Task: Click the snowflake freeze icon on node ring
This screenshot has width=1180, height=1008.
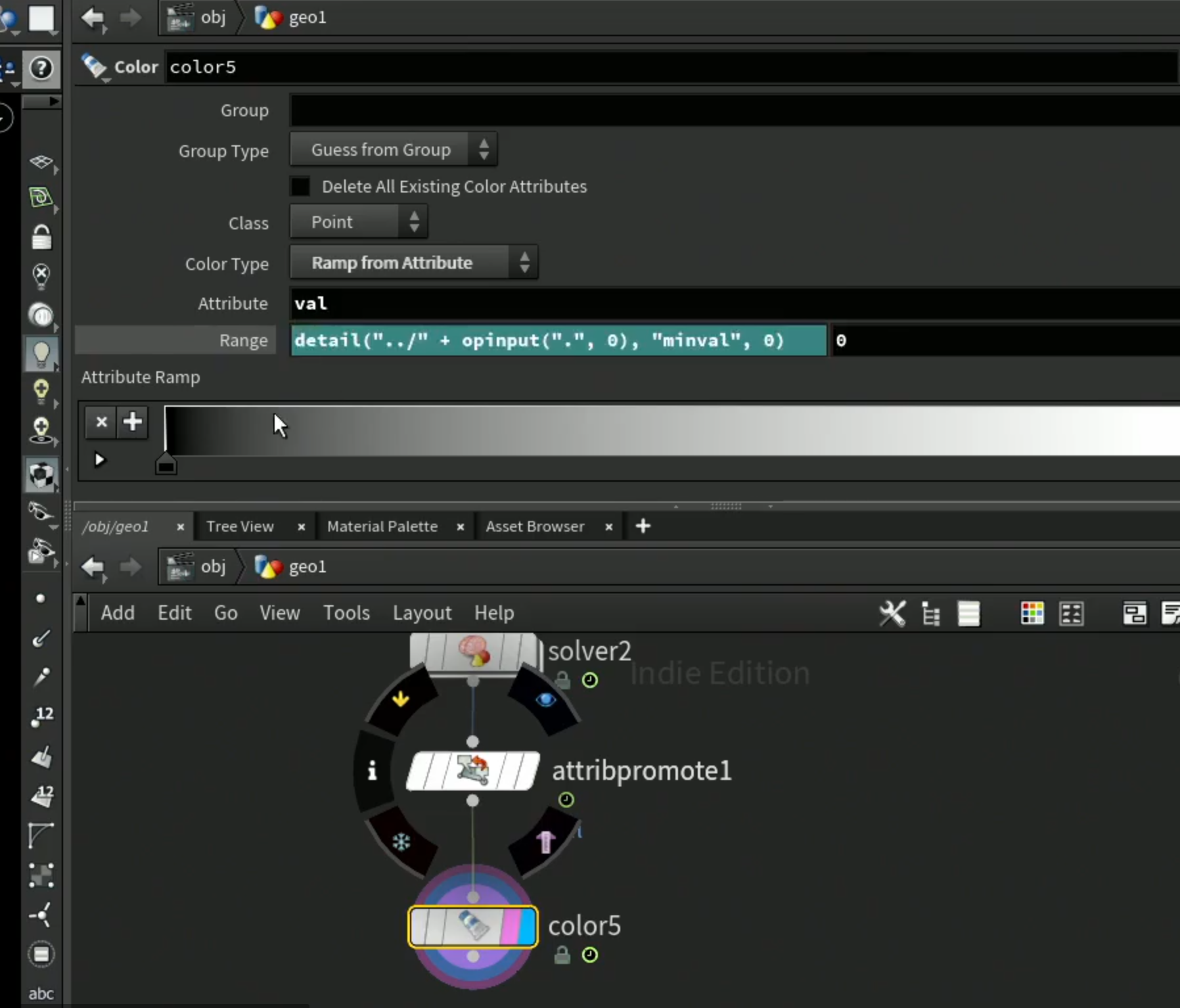Action: click(401, 842)
